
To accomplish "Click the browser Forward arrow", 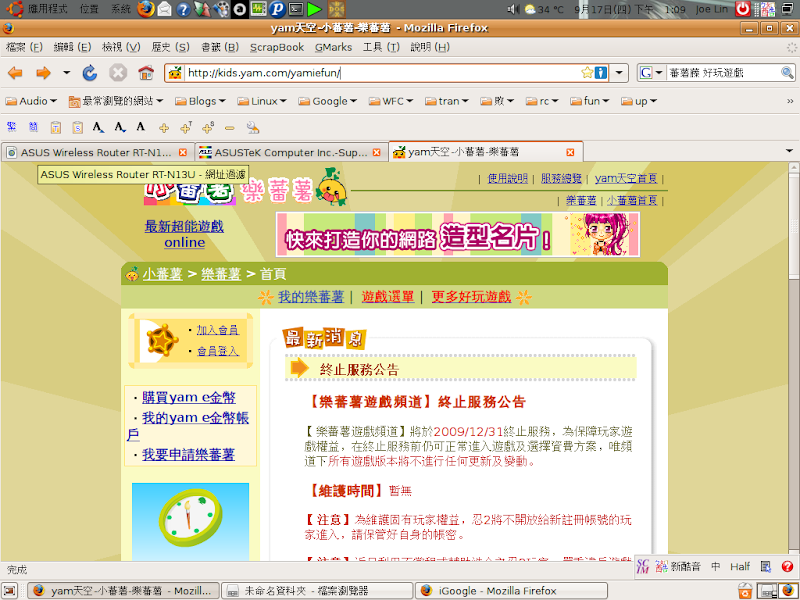I will coord(43,73).
